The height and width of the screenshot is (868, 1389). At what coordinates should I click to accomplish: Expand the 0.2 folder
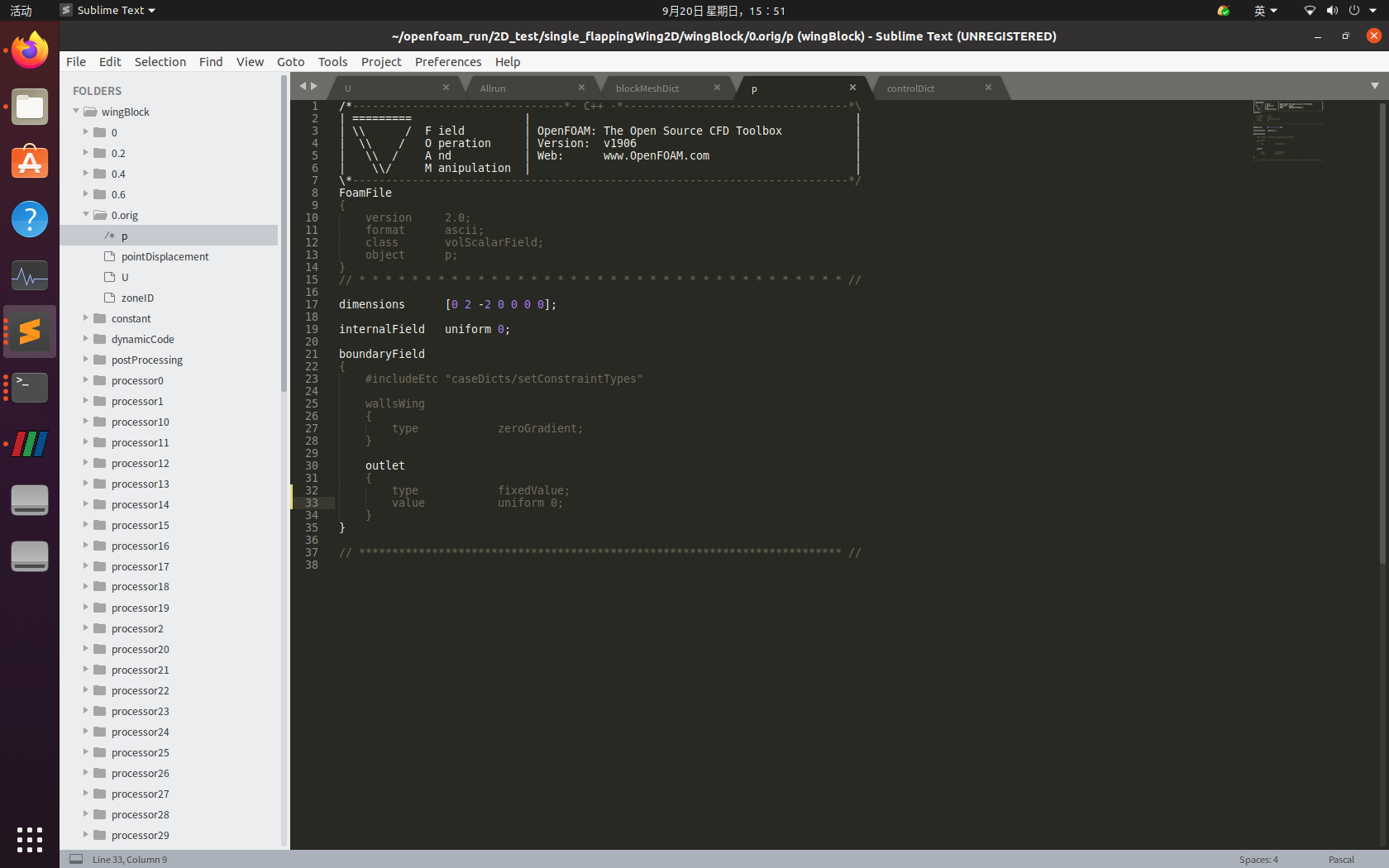(x=86, y=153)
